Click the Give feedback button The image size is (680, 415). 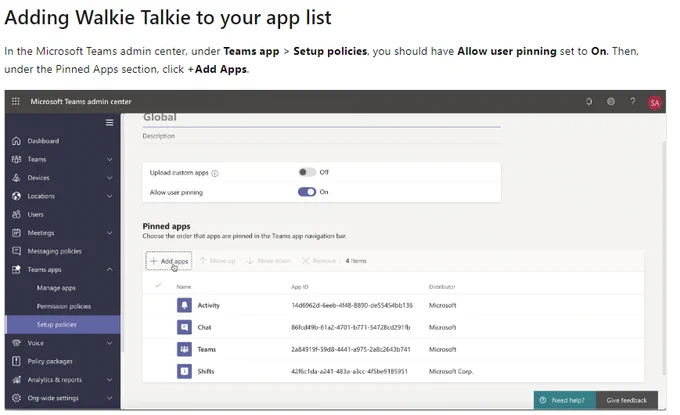(627, 400)
